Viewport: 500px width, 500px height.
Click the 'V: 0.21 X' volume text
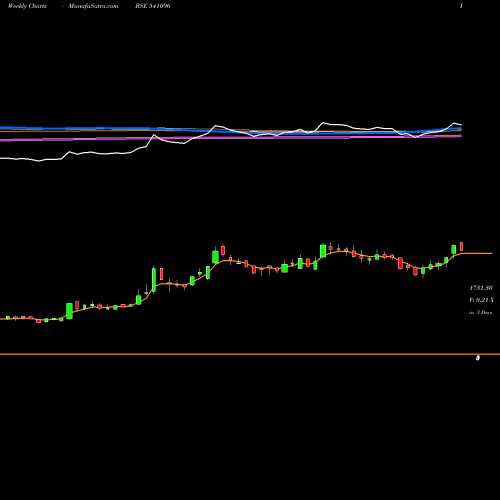click(x=481, y=300)
